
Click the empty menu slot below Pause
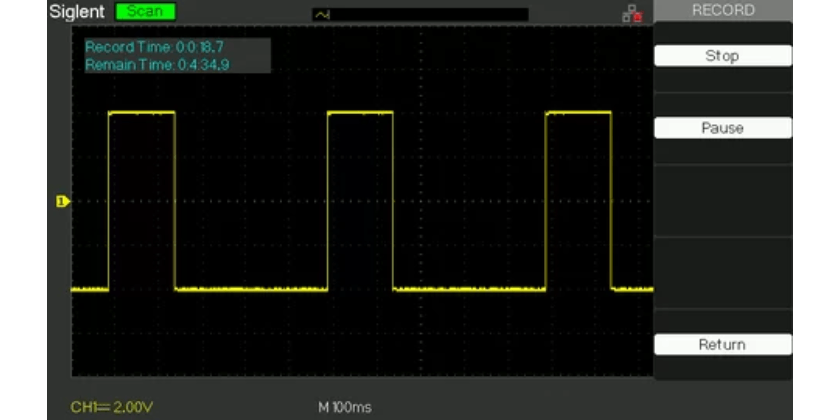tap(722, 200)
